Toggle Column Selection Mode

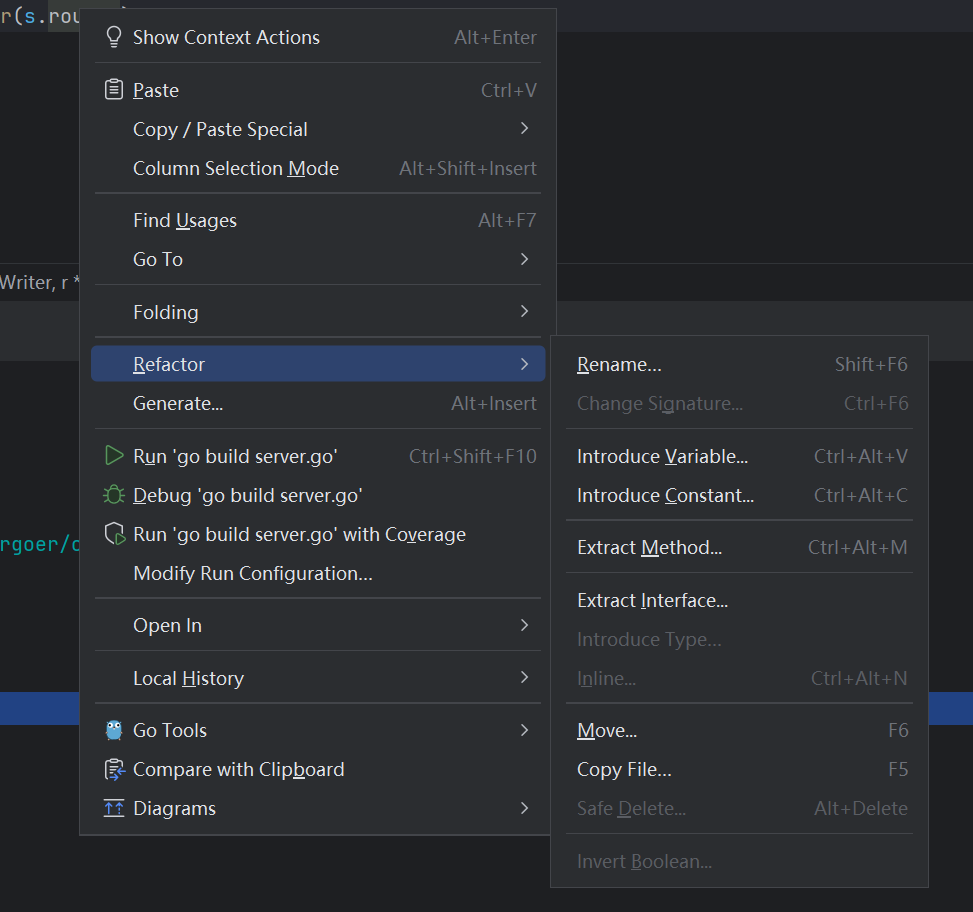point(235,168)
